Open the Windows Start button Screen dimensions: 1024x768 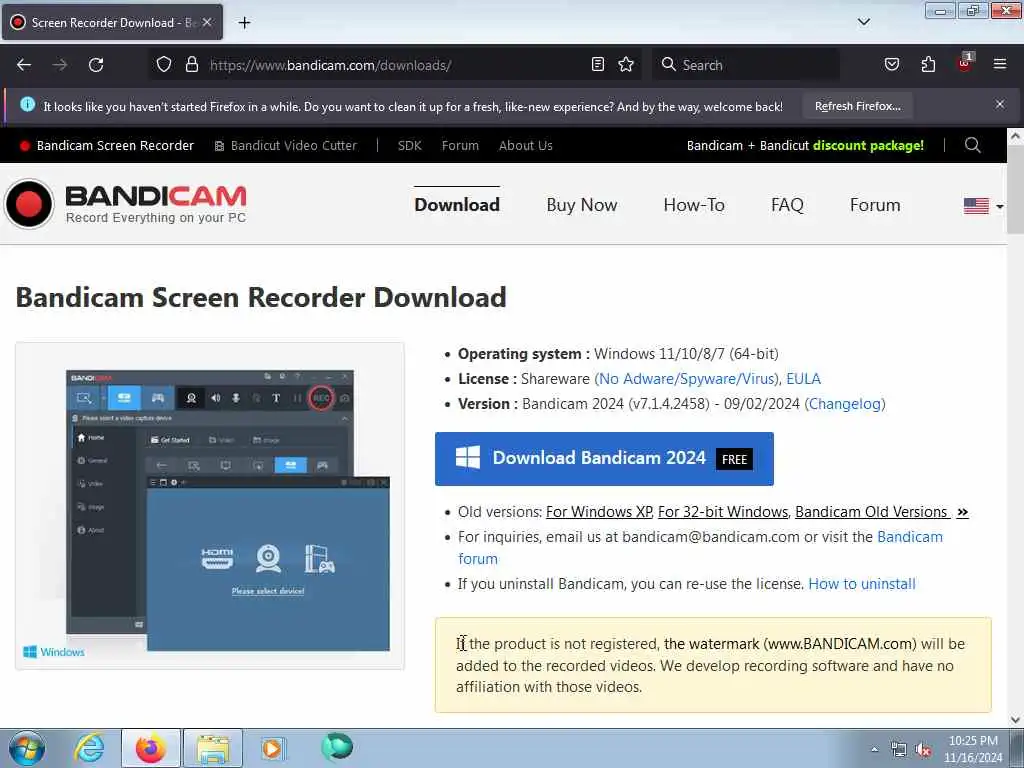coord(27,748)
